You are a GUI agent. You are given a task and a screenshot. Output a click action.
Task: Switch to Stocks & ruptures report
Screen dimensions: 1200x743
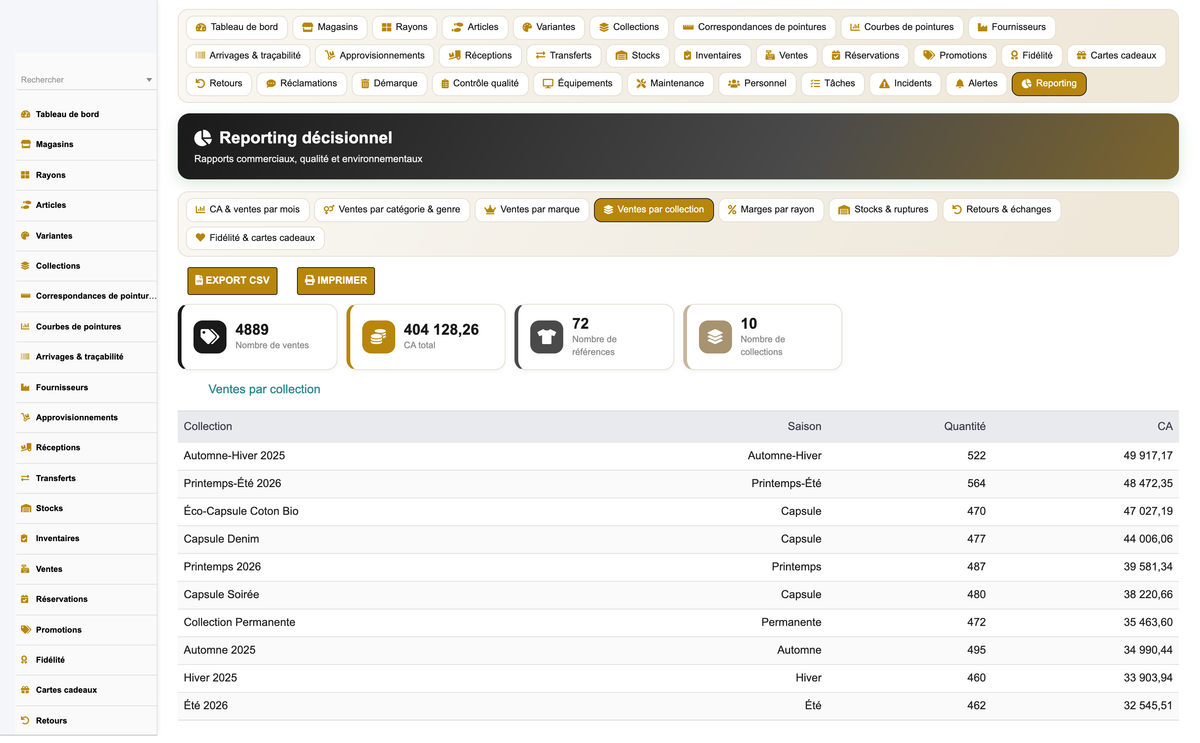tap(883, 210)
